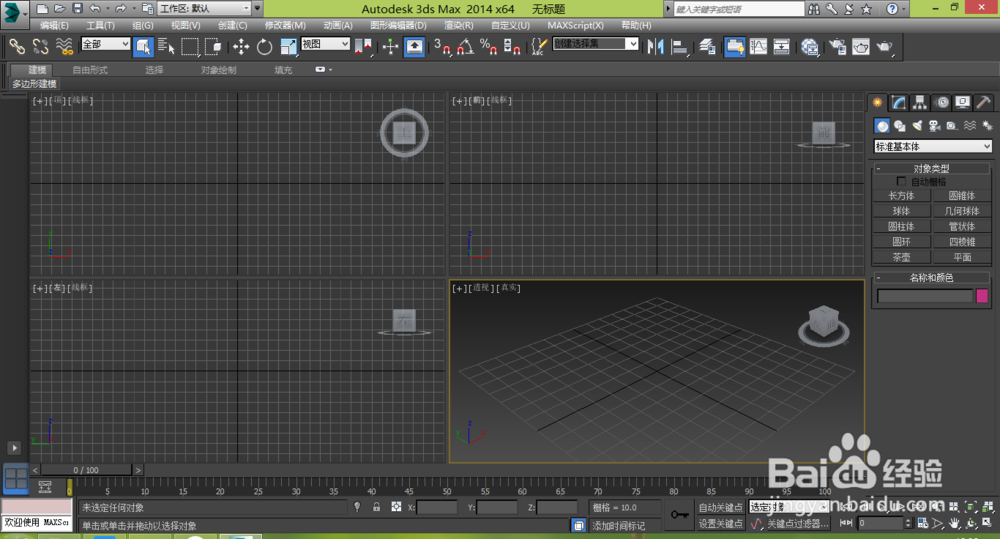Click the magenta object color swatch
The image size is (1000, 539).
pos(984,296)
